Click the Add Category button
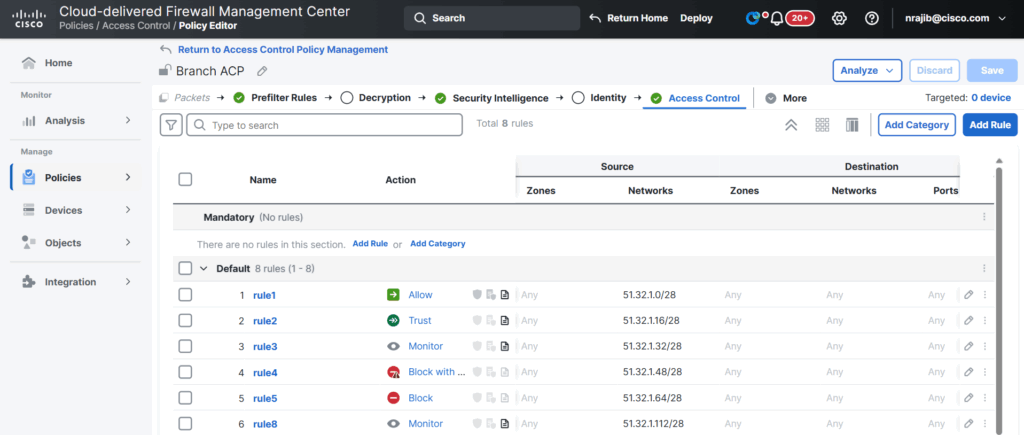 pyautogui.click(x=917, y=125)
